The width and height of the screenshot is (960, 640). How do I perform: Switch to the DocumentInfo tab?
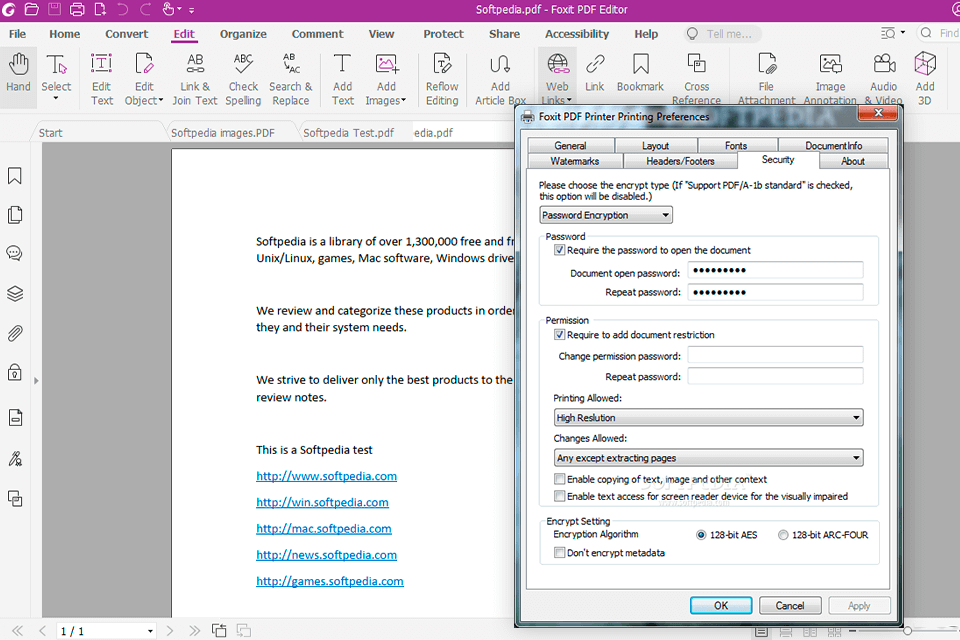pyautogui.click(x=833, y=146)
